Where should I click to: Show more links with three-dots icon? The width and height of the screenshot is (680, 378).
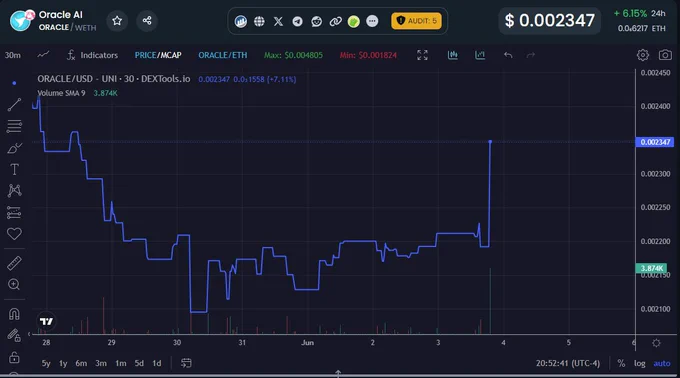coord(372,21)
